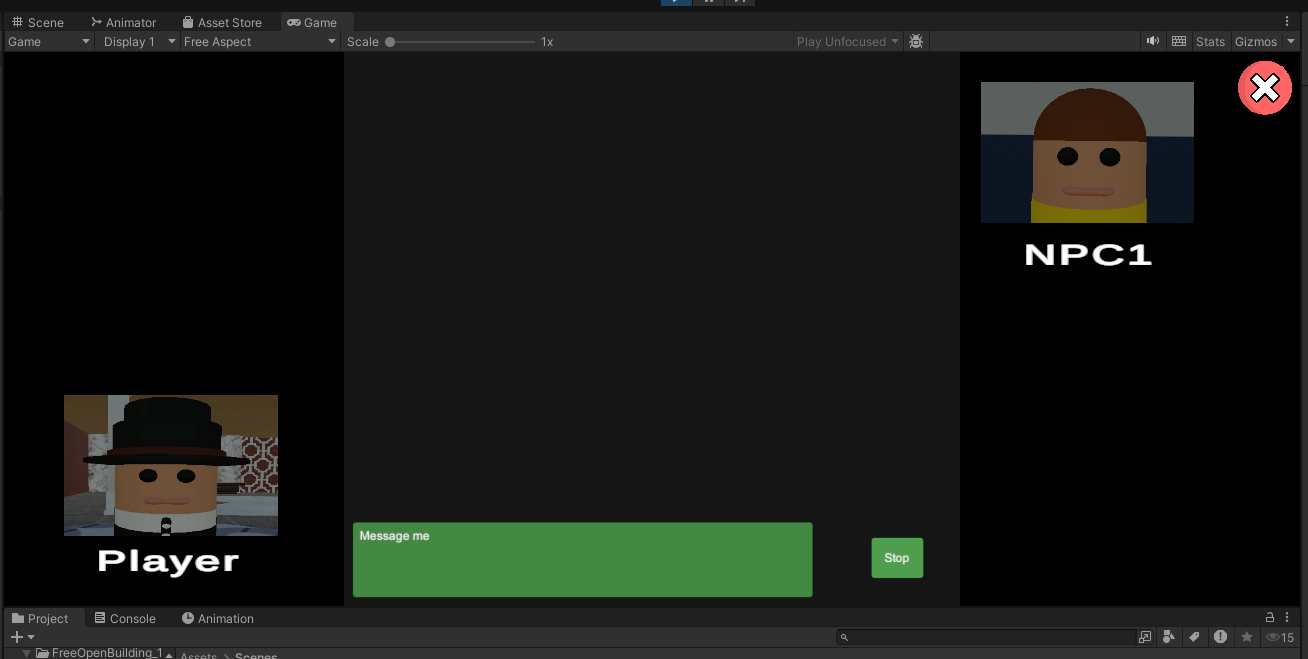
Task: Open favorites star icon in Project panel
Action: click(x=1246, y=637)
